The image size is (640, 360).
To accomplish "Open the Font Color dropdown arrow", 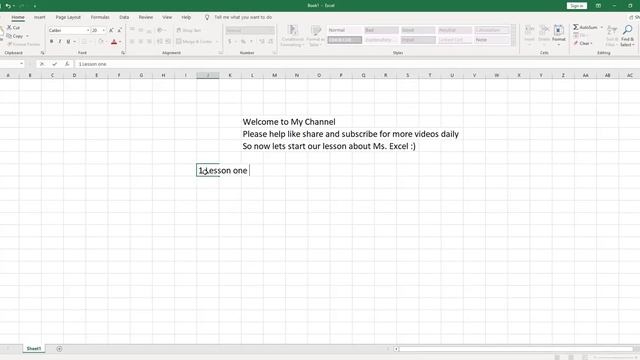I will click(x=120, y=42).
